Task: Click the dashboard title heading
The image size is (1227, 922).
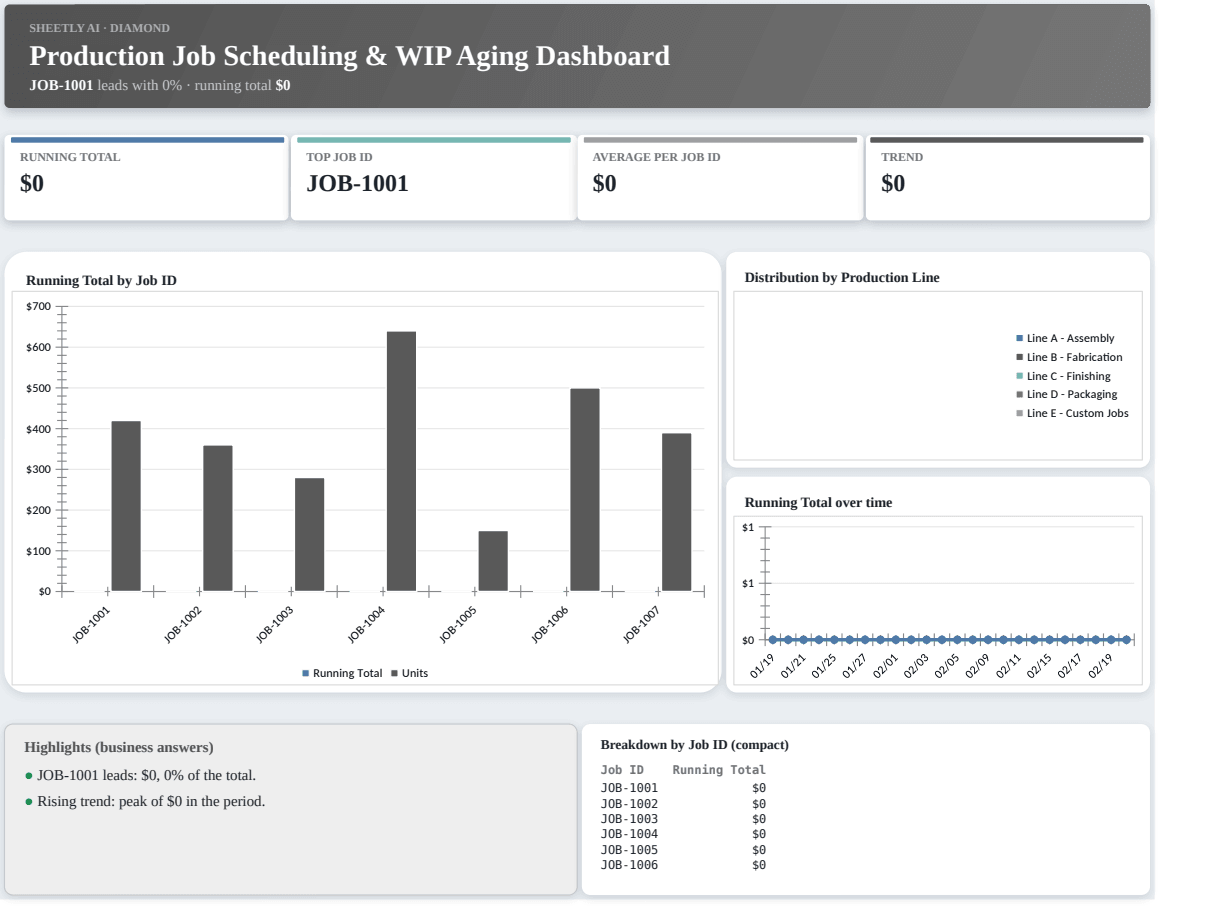Action: (349, 56)
